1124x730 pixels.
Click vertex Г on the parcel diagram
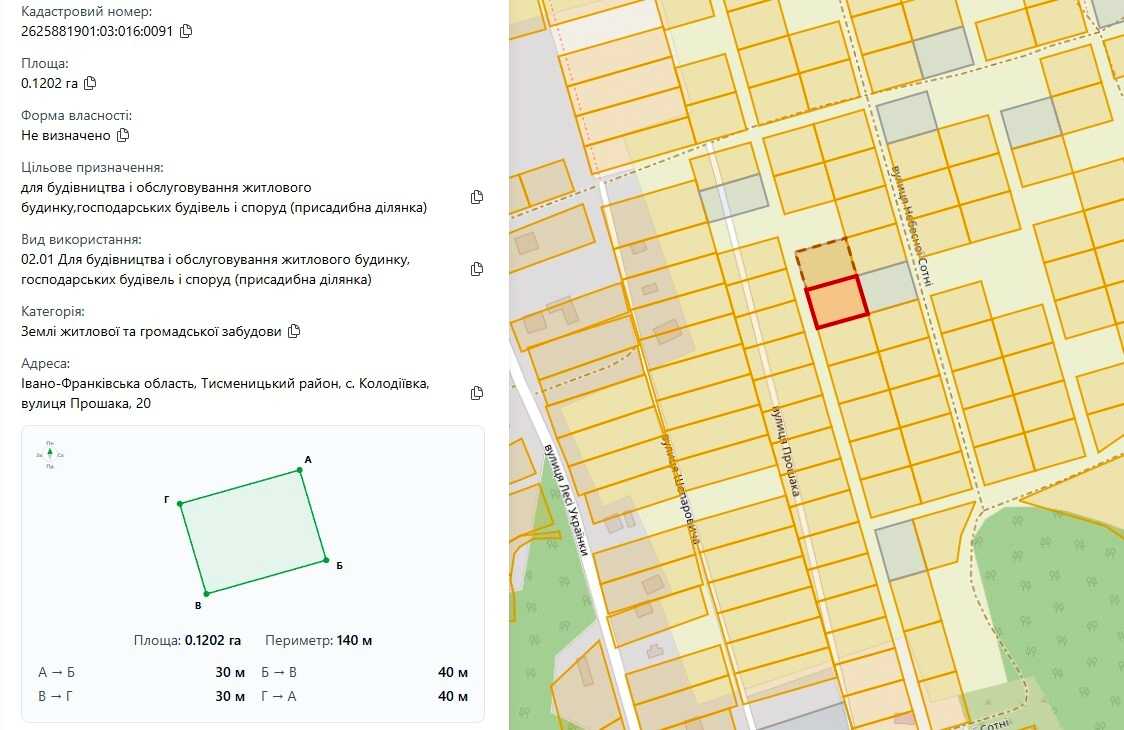point(180,504)
